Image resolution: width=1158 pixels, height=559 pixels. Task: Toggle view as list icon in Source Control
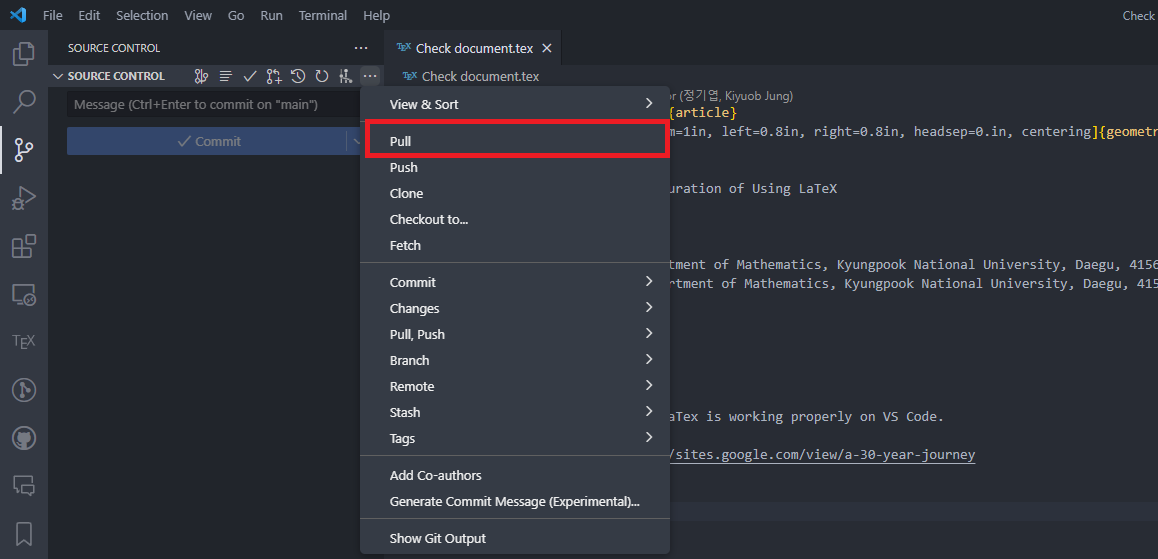coord(225,76)
